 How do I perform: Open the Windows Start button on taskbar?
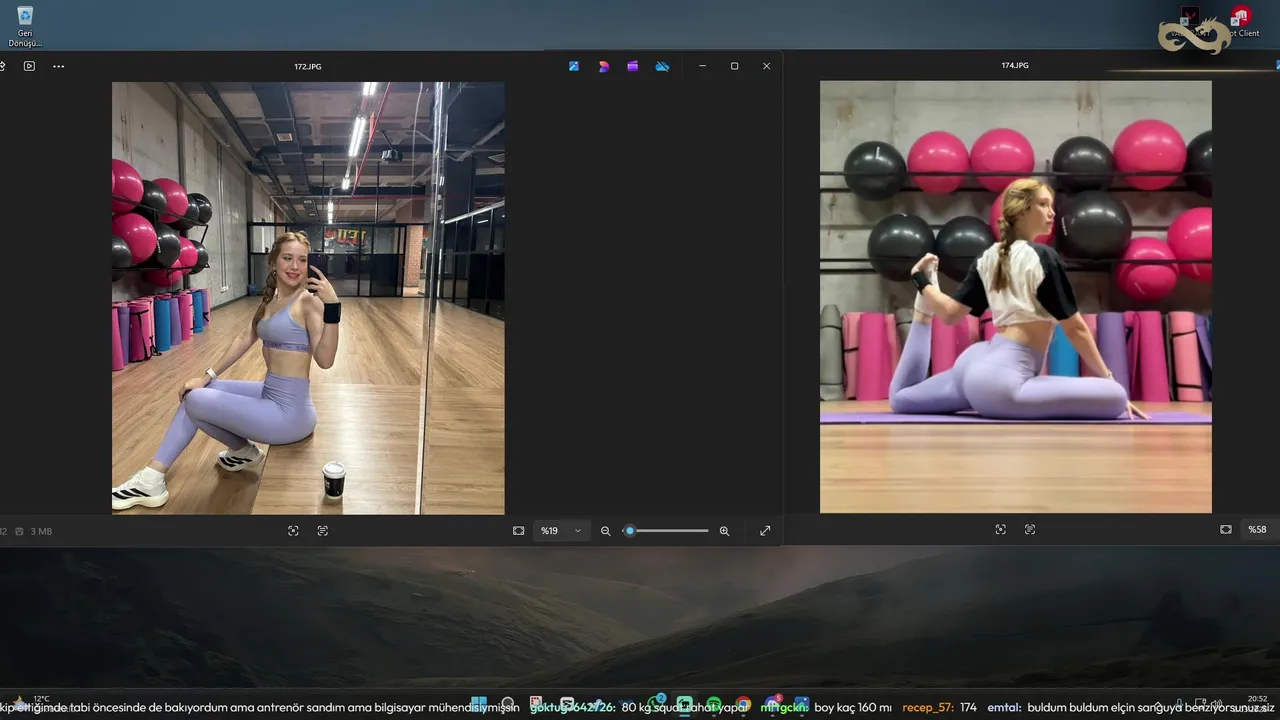click(479, 705)
